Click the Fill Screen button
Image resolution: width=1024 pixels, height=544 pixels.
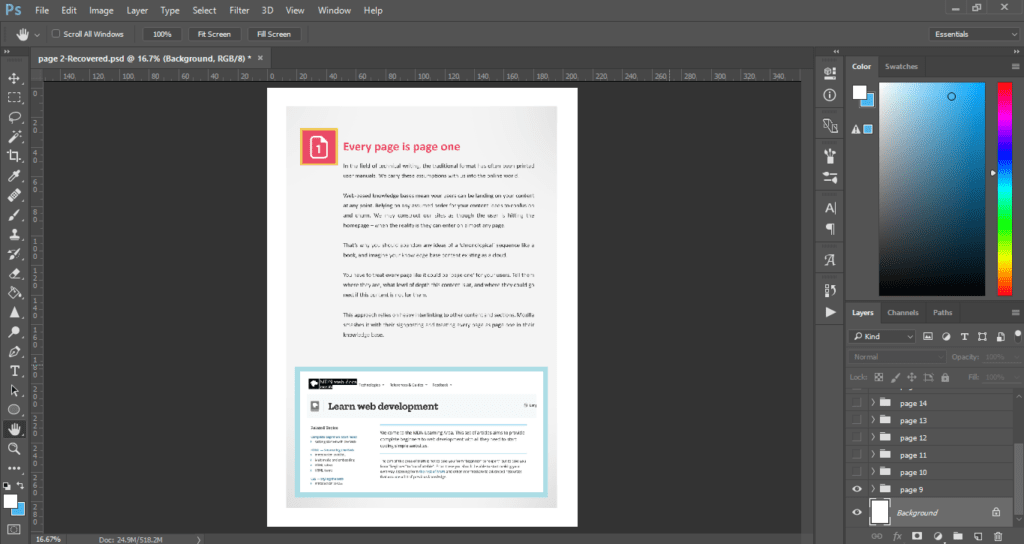coord(272,34)
